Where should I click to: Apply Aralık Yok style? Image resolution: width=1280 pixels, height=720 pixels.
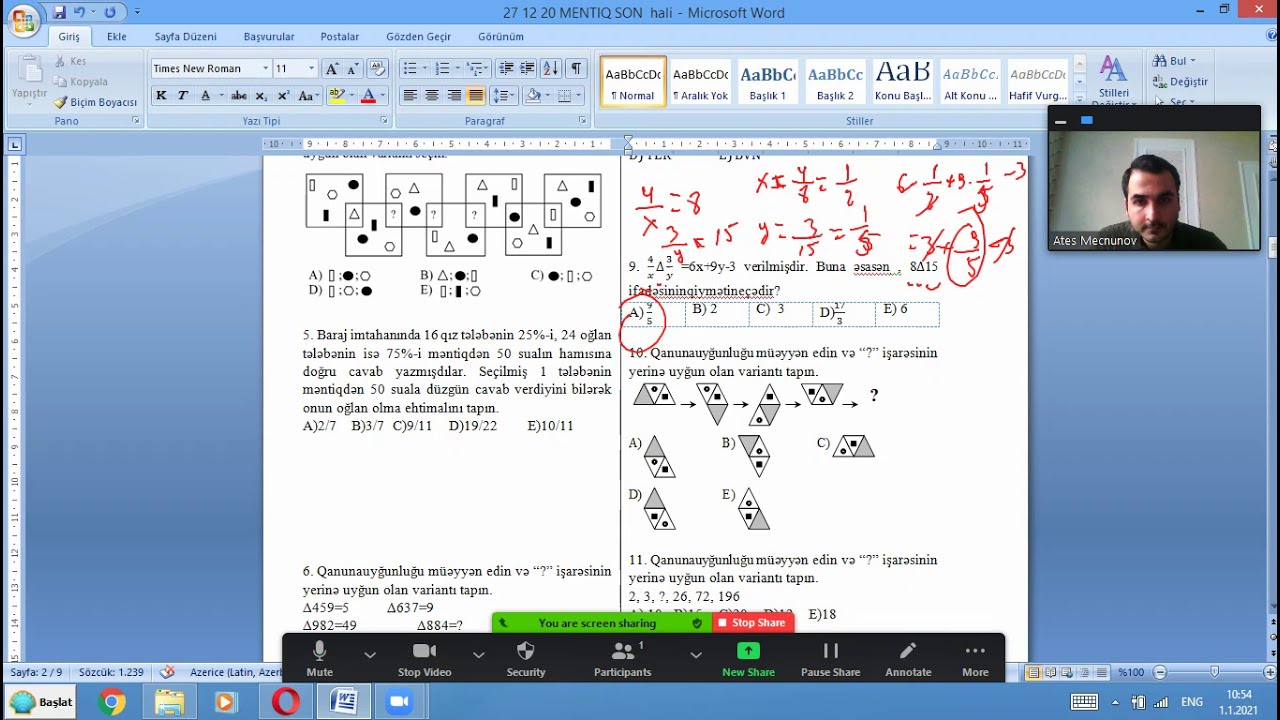(x=700, y=82)
